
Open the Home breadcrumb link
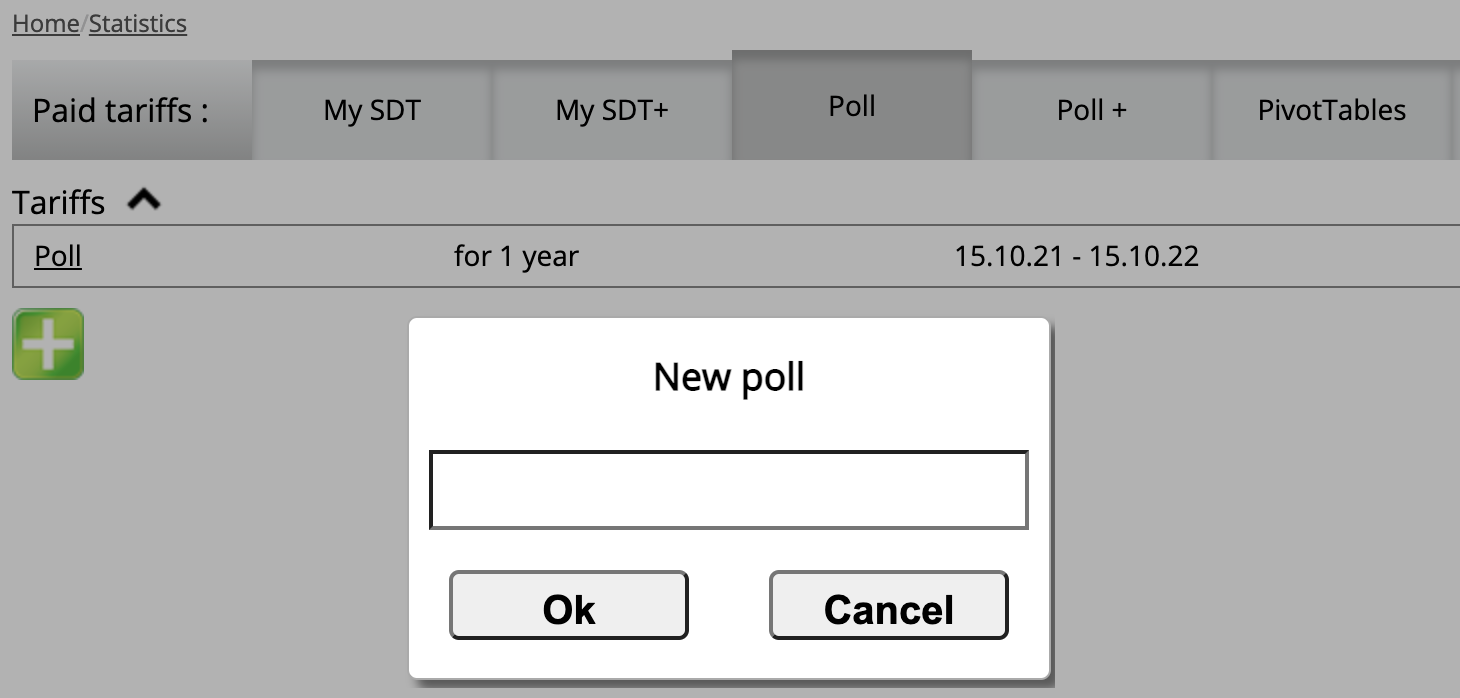point(45,23)
